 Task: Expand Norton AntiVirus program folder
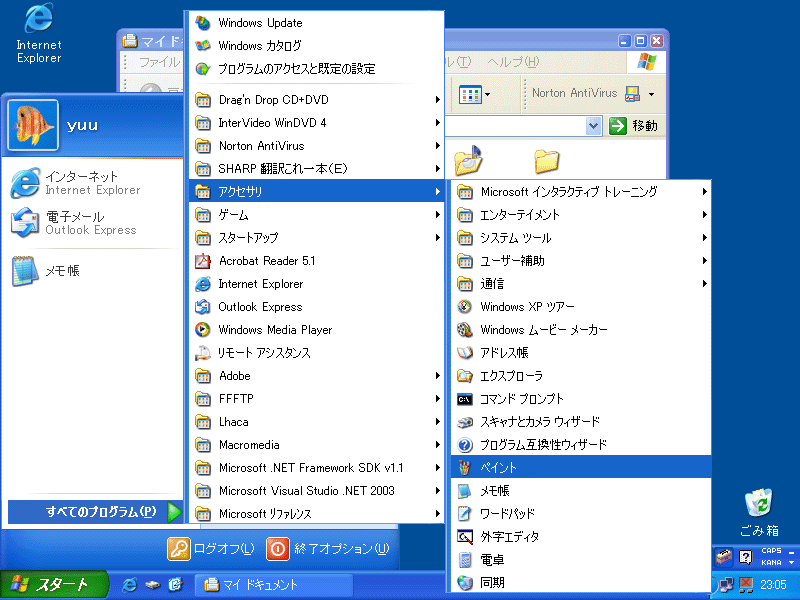click(x=316, y=145)
